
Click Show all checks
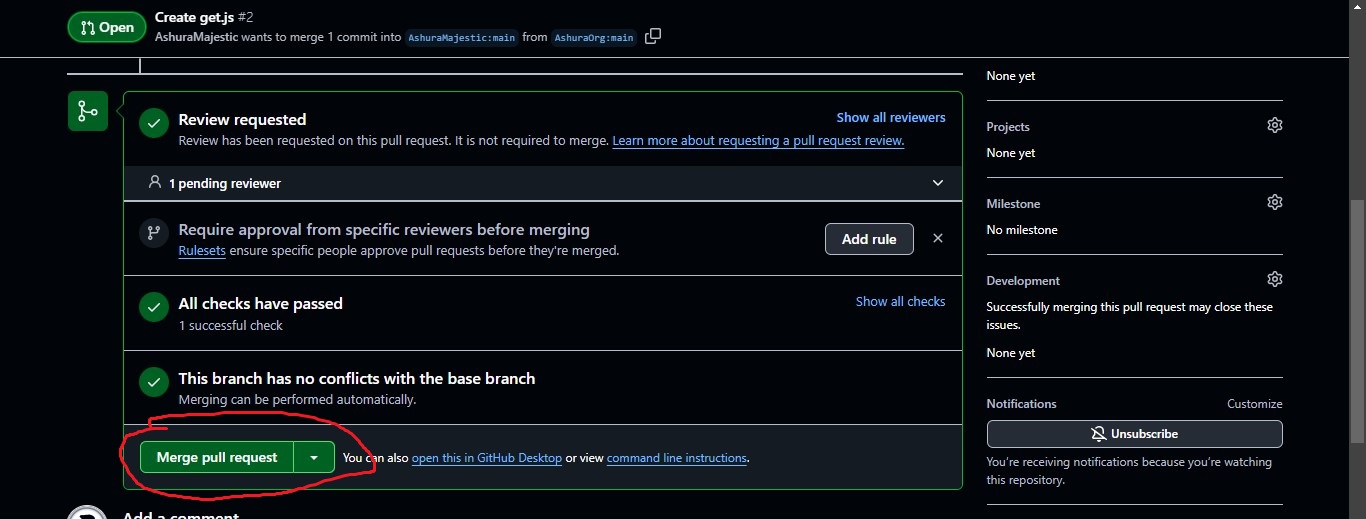[x=900, y=301]
